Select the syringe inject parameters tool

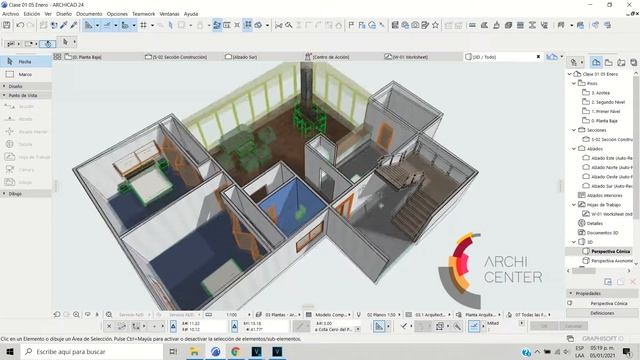pos(74,25)
